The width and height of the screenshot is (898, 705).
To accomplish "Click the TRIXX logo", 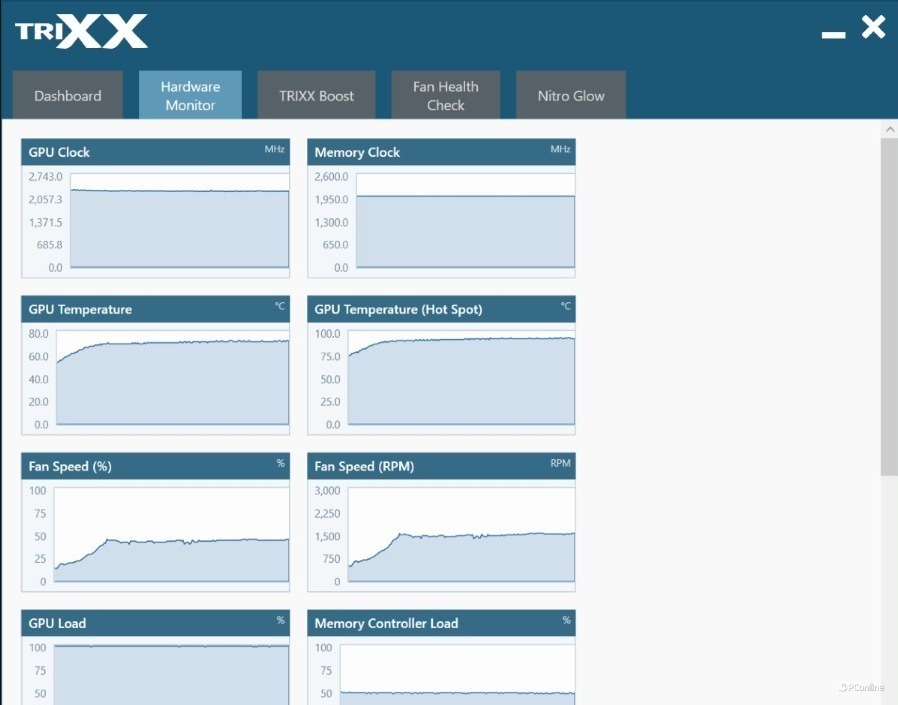I will click(81, 31).
